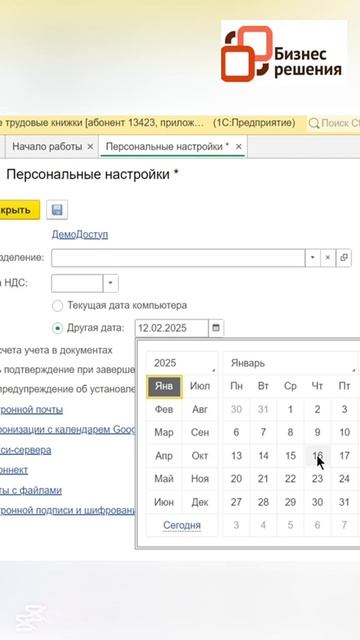The height and width of the screenshot is (640, 360).
Task: Pick January 13 in the calendar
Action: [236, 456]
